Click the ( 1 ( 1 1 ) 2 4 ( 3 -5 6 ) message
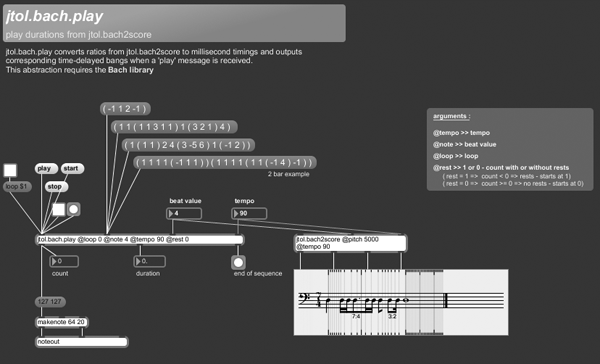The height and width of the screenshot is (364, 600). pyautogui.click(x=188, y=145)
